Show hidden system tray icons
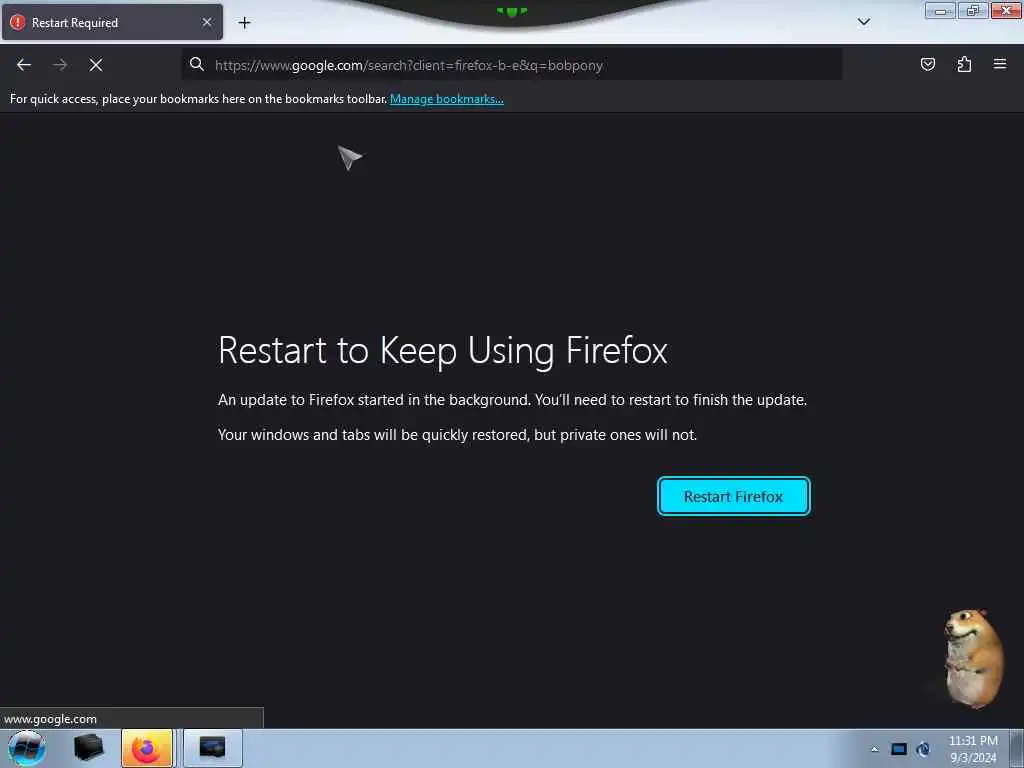Image resolution: width=1024 pixels, height=768 pixels. (x=874, y=749)
